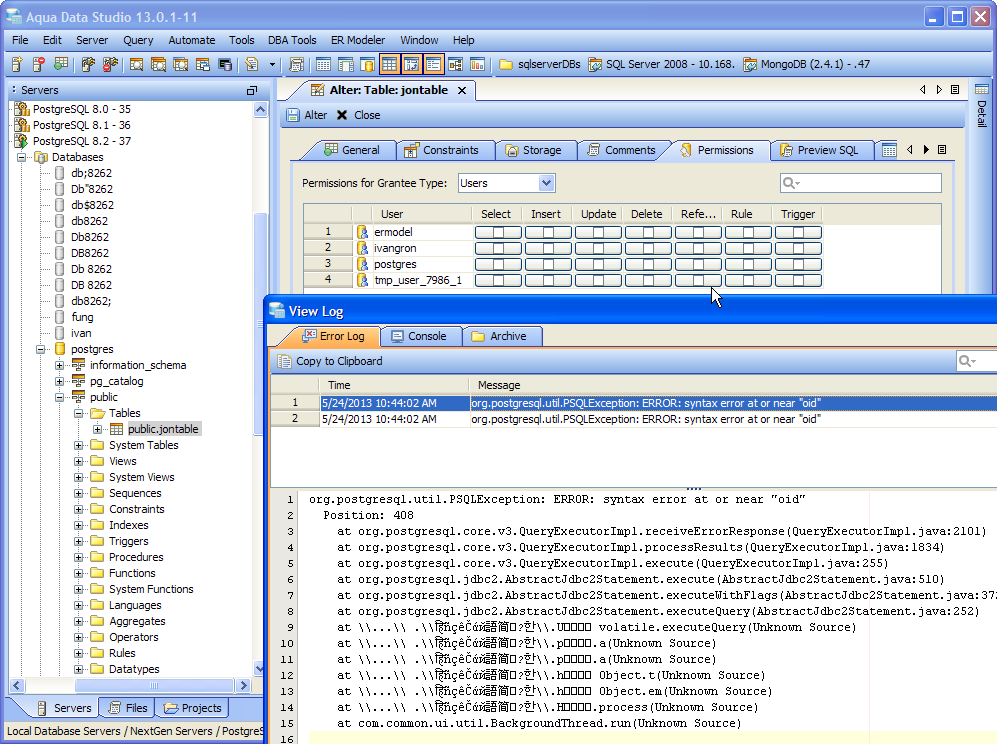This screenshot has height=744, width=997.
Task: Click the Alter save button
Action: pyautogui.click(x=307, y=115)
